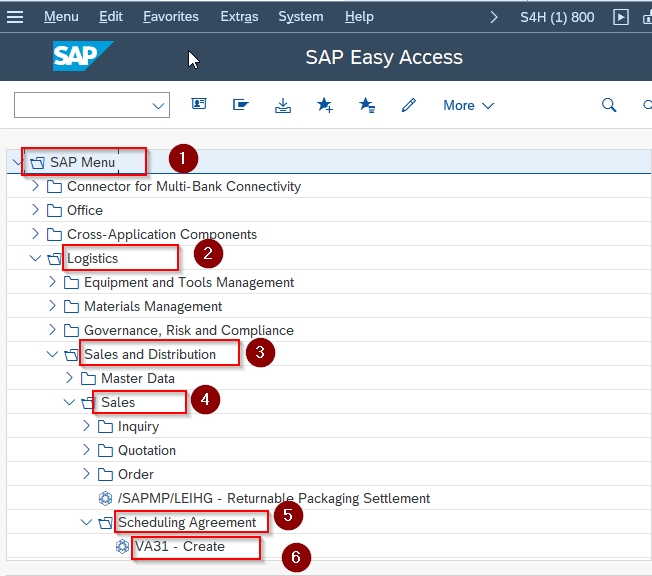
Task: Select VA31 - Create transaction
Action: click(x=180, y=546)
